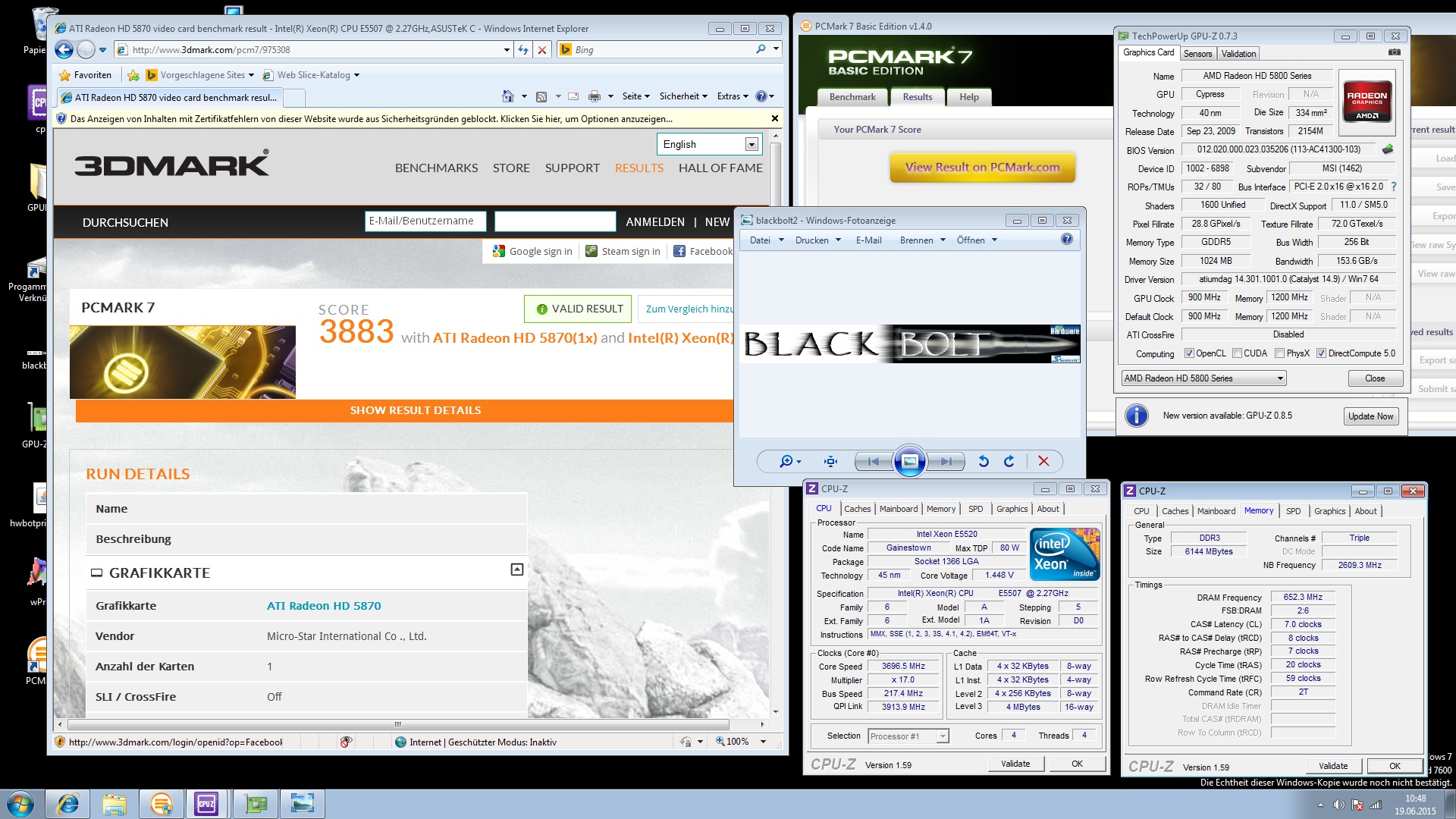Click the IE zoom level 100% control
Screen dimensions: 1456x819
(x=740, y=742)
